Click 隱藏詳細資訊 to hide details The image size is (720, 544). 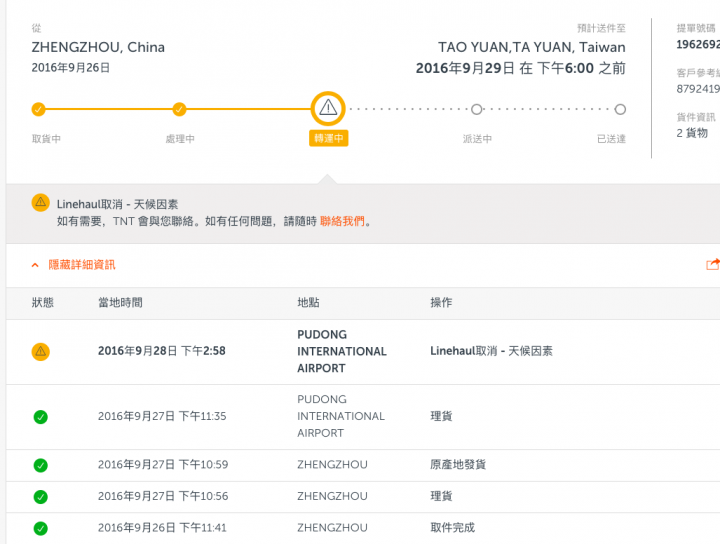pos(82,265)
